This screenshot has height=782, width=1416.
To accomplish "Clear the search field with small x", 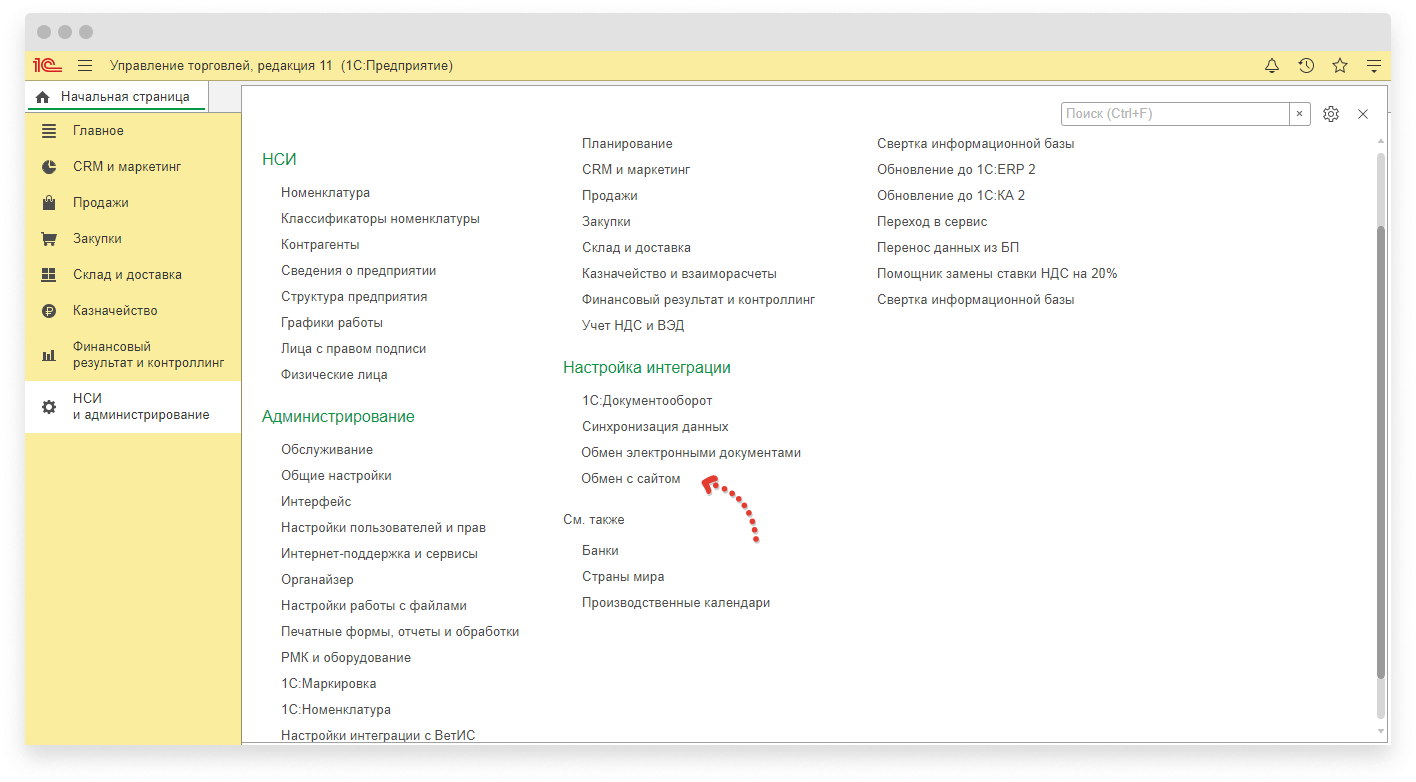I will pos(1300,114).
